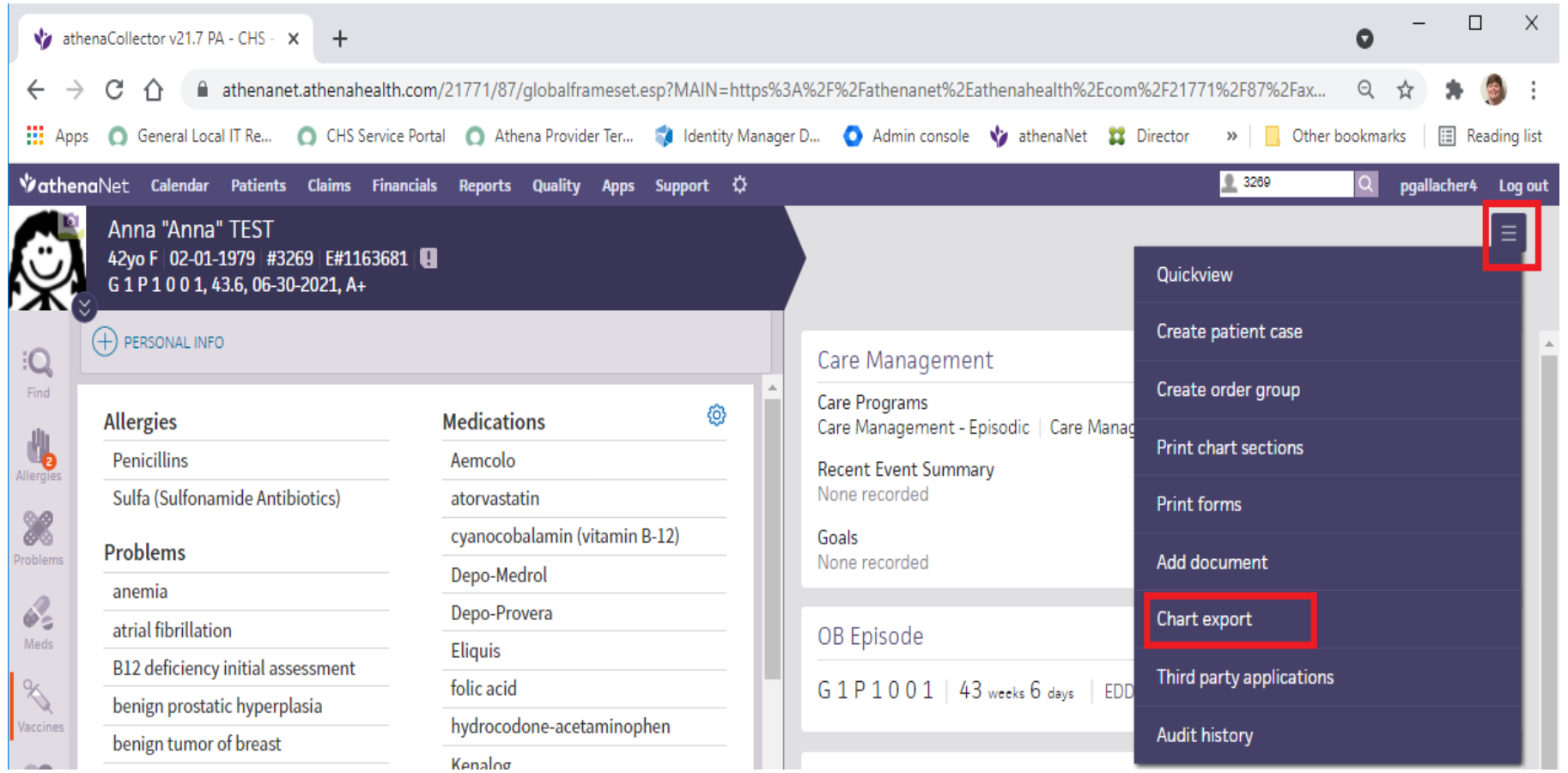The image size is (1568, 773).
Task: Open the Quality menu
Action: [x=556, y=186]
